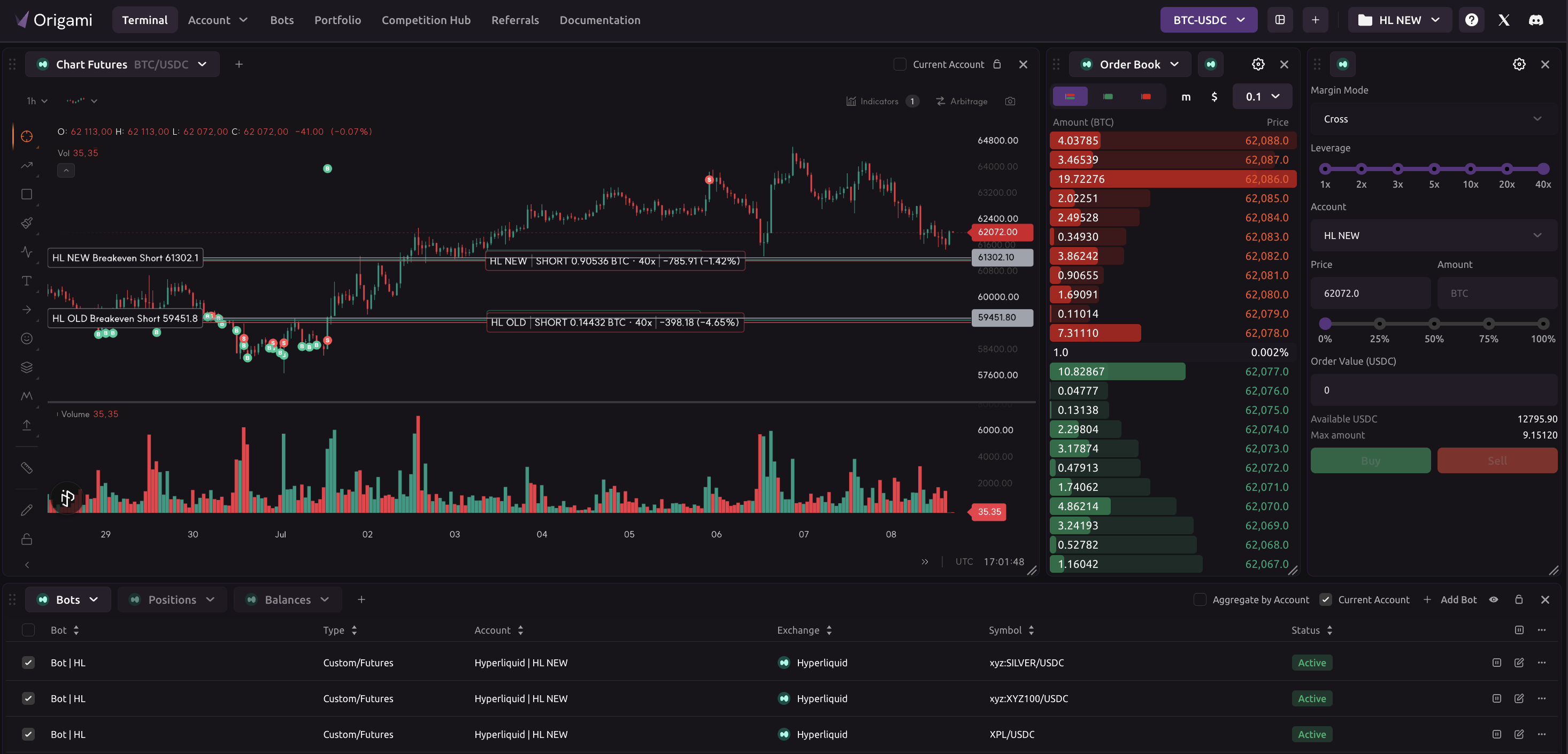1568x754 pixels.
Task: Open the Referrals page
Action: click(515, 20)
